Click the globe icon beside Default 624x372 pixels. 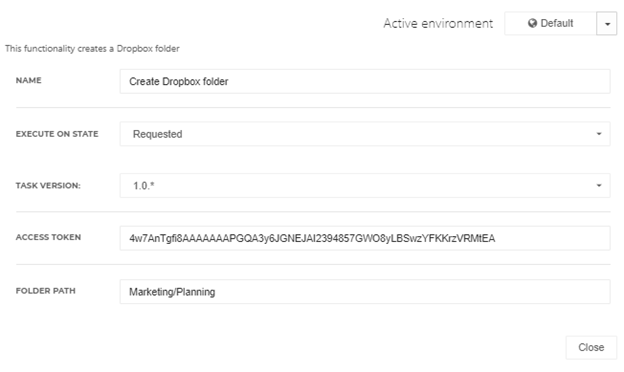tap(532, 23)
